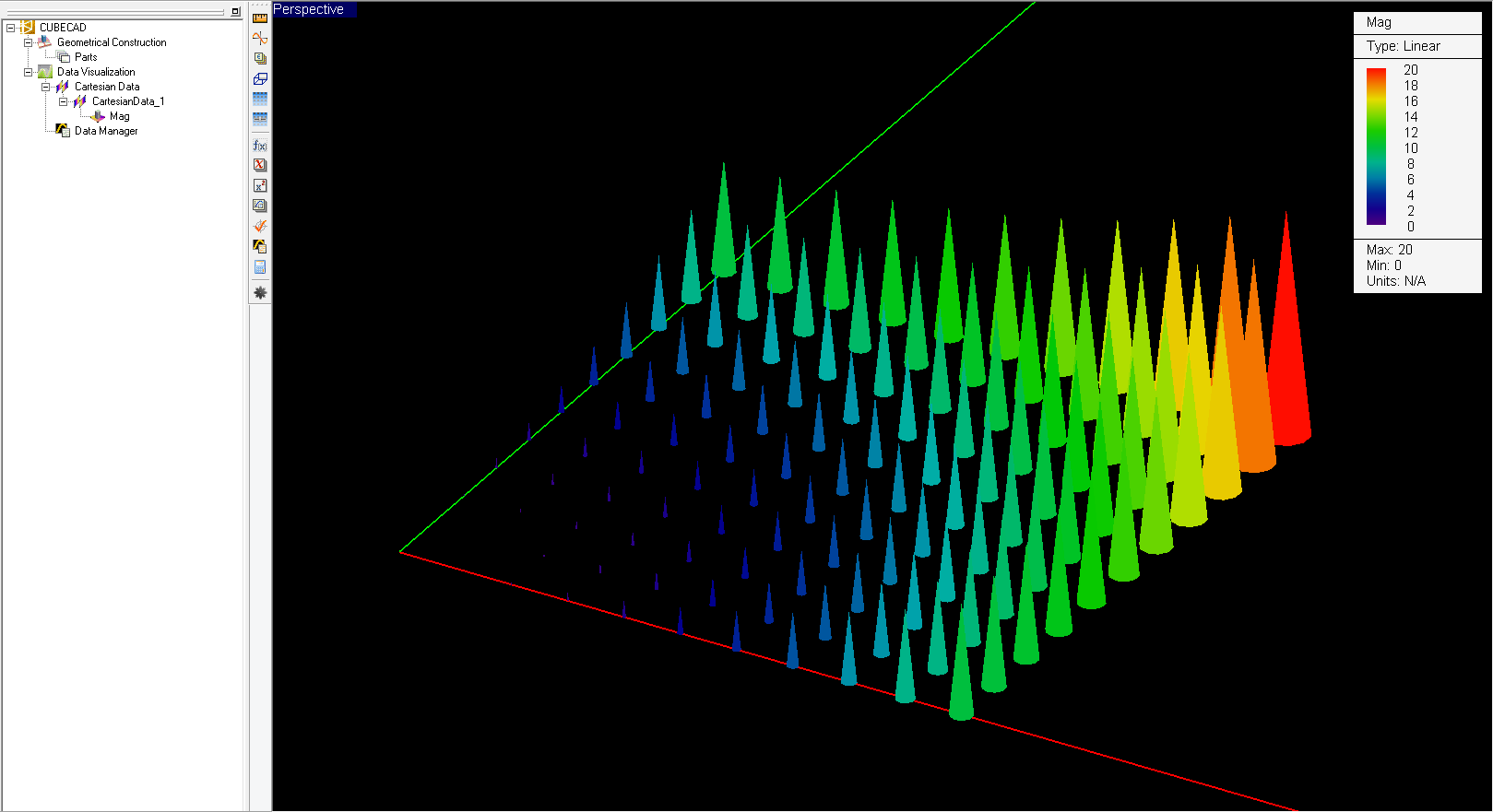1493x812 pixels.
Task: Click the Geometrical Construction node icon
Action: click(x=44, y=42)
